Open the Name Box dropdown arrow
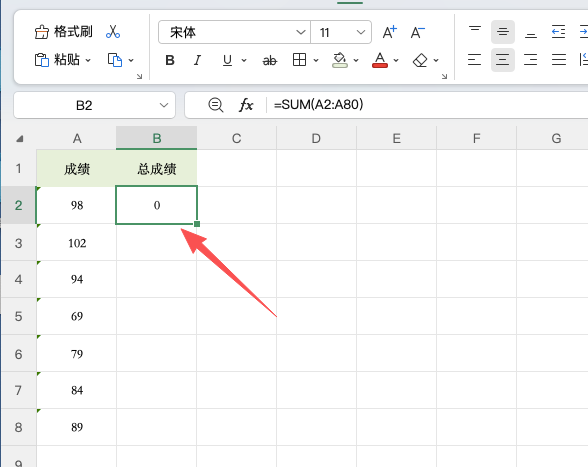Image resolution: width=588 pixels, height=467 pixels. [x=164, y=105]
